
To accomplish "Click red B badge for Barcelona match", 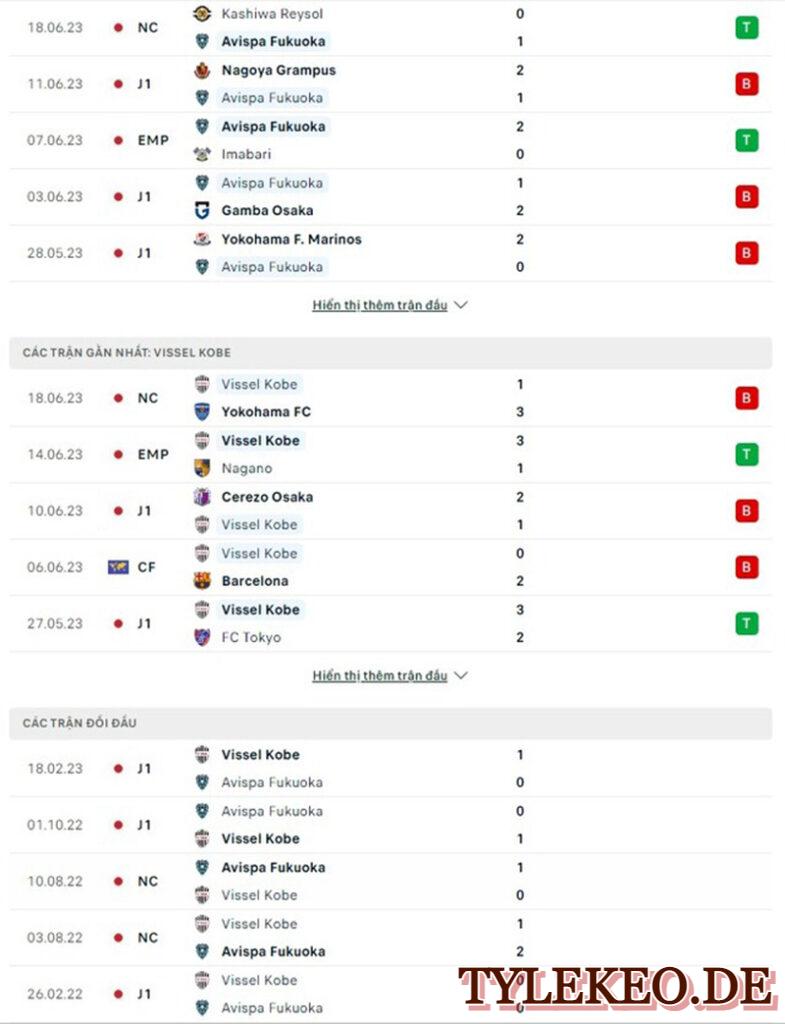I will 746,567.
